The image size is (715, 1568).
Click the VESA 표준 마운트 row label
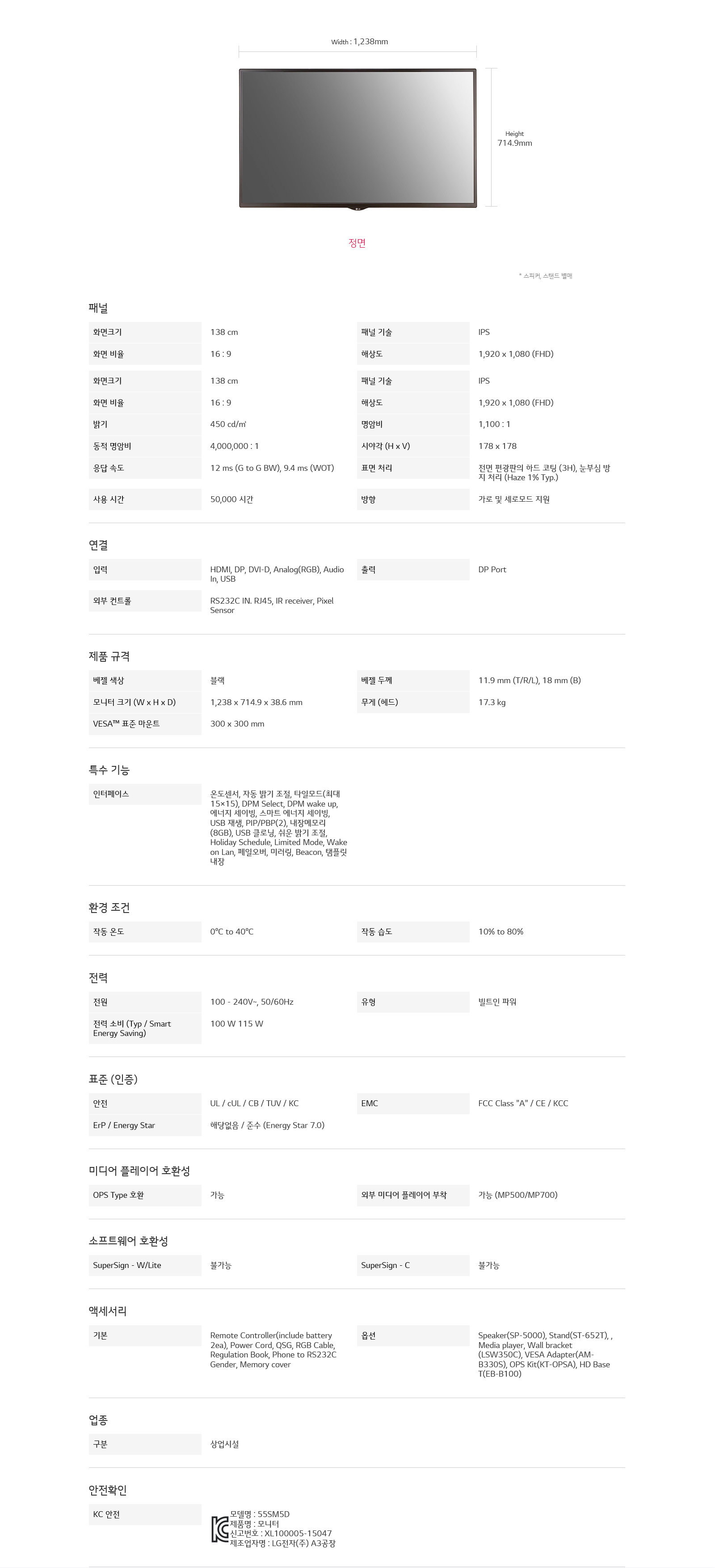click(x=126, y=724)
